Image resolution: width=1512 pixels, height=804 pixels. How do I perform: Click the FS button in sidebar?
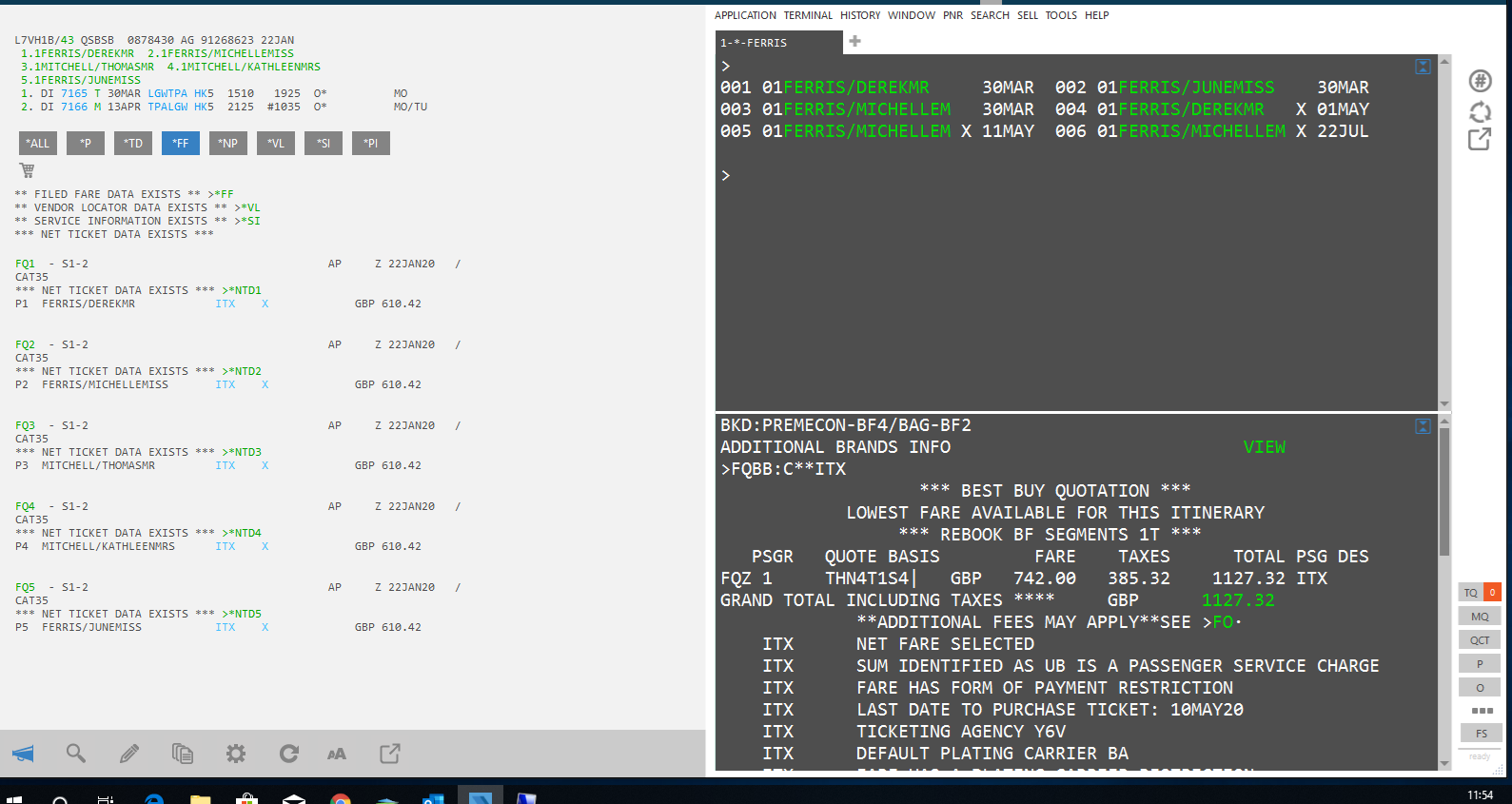(x=1482, y=734)
